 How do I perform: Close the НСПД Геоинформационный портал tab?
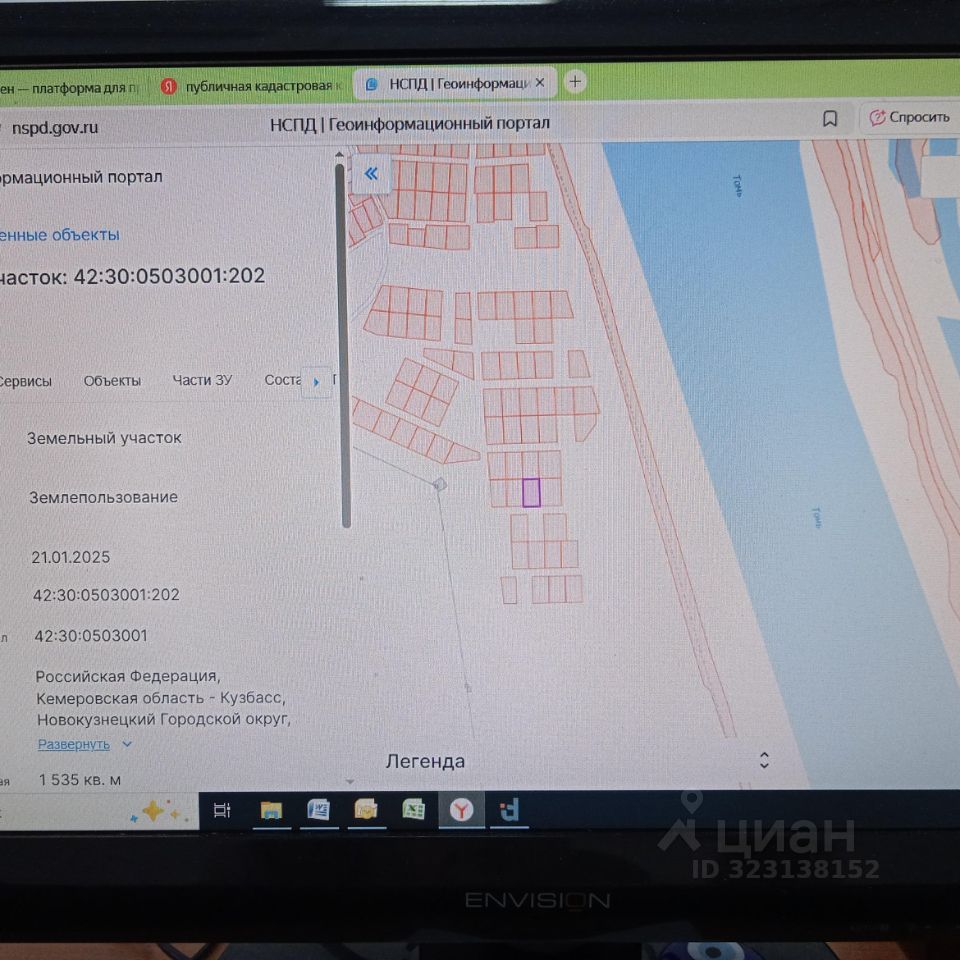pyautogui.click(x=539, y=83)
